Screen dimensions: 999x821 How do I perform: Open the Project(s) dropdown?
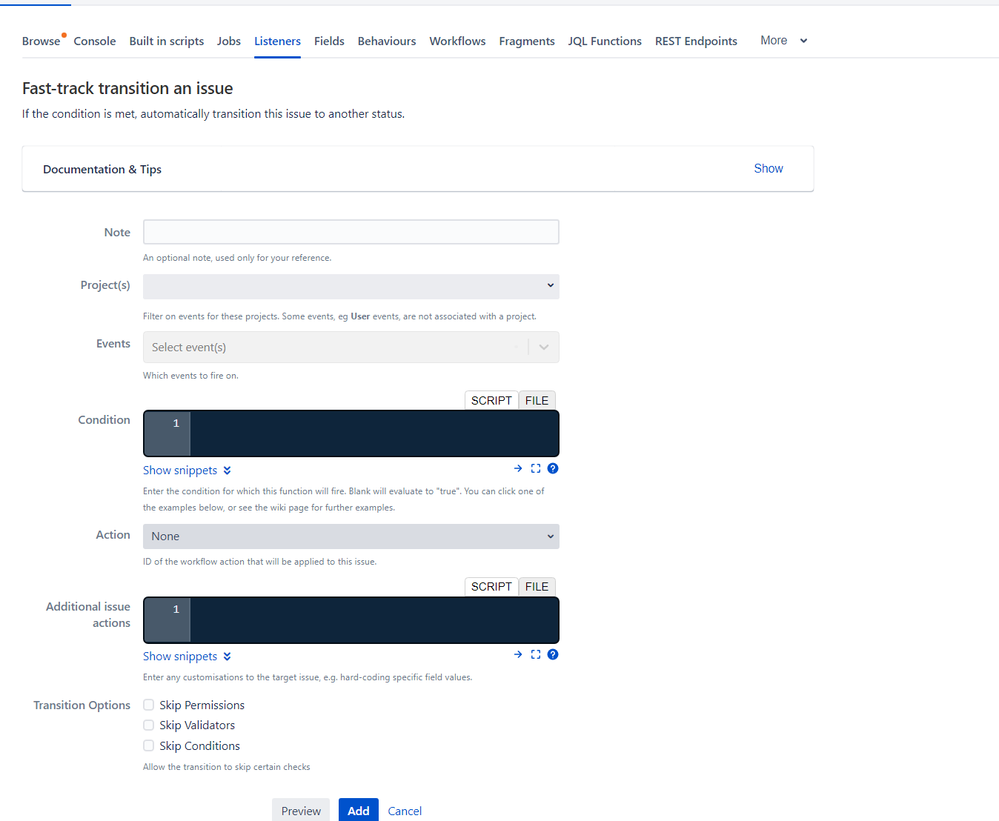coord(351,286)
